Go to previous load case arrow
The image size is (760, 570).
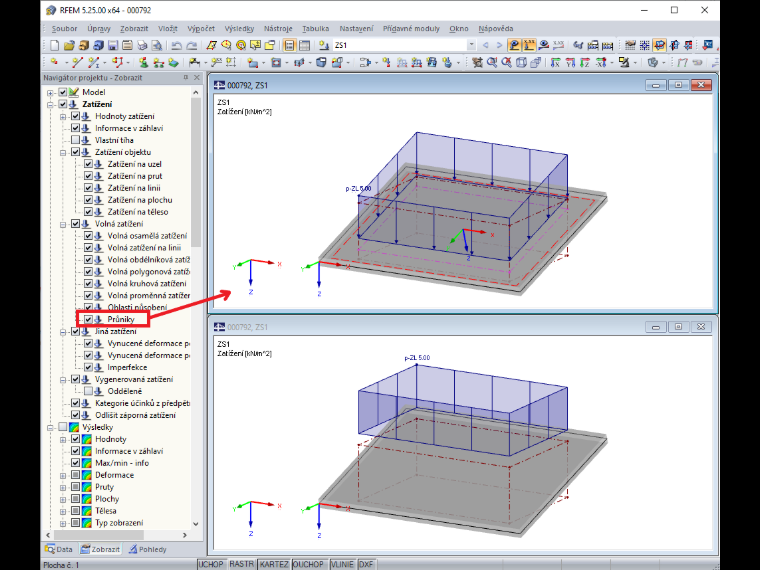486,45
